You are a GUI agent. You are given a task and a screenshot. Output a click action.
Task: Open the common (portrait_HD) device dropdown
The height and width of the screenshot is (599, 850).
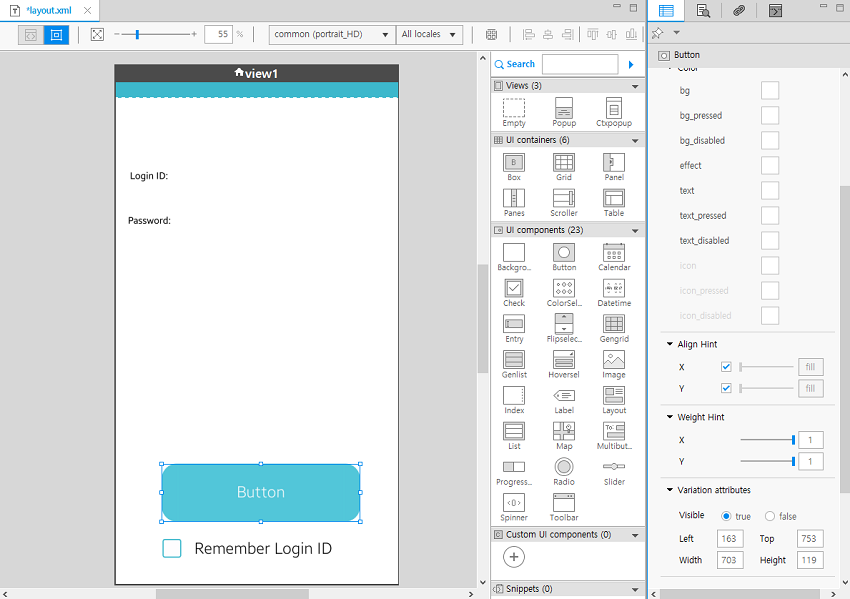(x=332, y=34)
